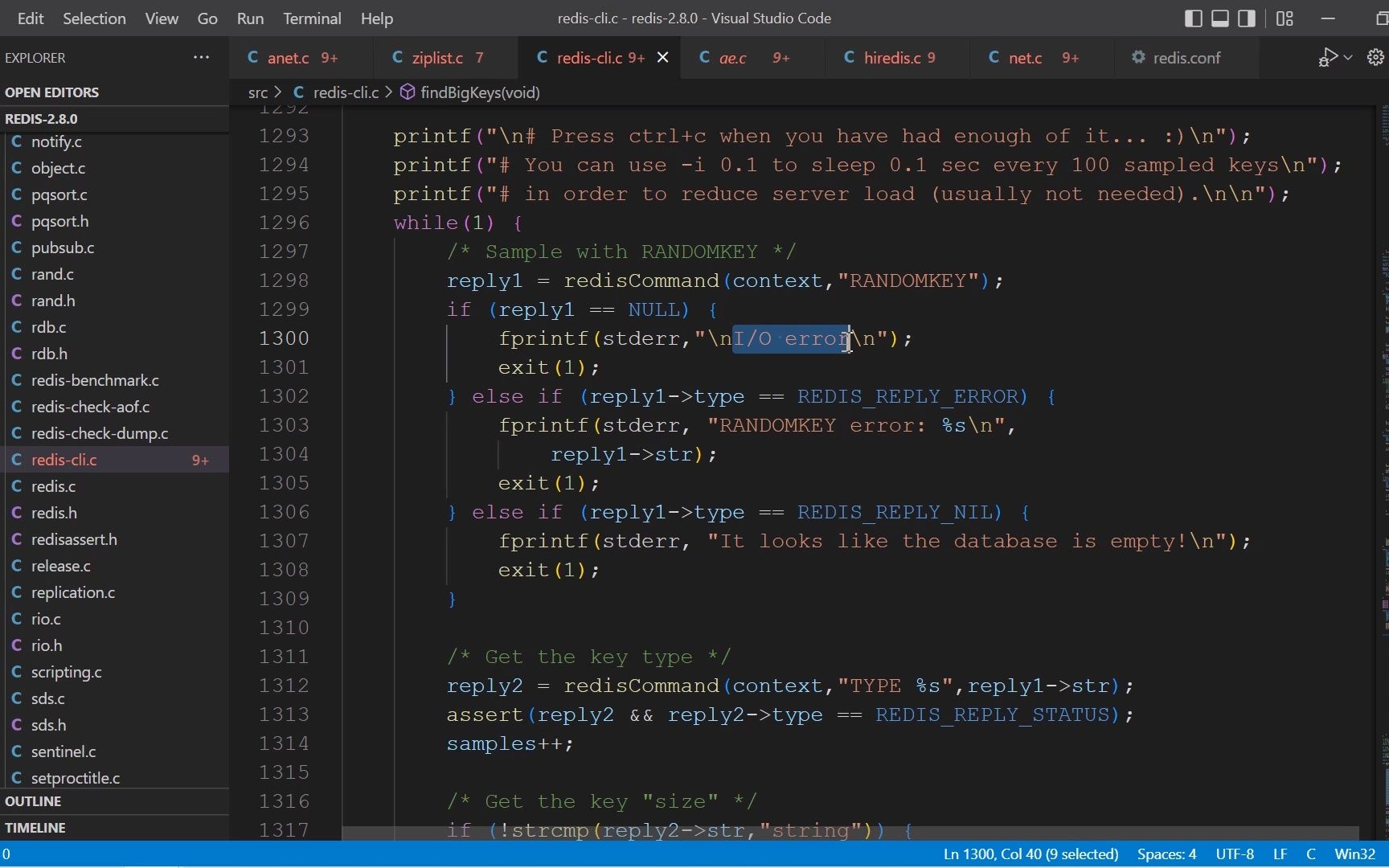
Task: Open Customize Layout icon
Action: [1285, 18]
